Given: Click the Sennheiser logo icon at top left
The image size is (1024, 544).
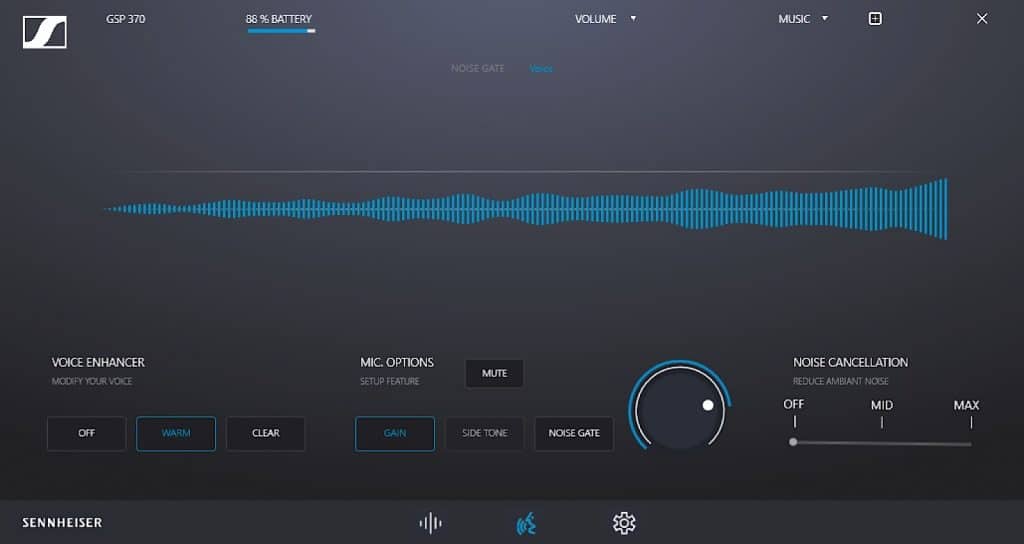Looking at the screenshot, I should [44, 32].
